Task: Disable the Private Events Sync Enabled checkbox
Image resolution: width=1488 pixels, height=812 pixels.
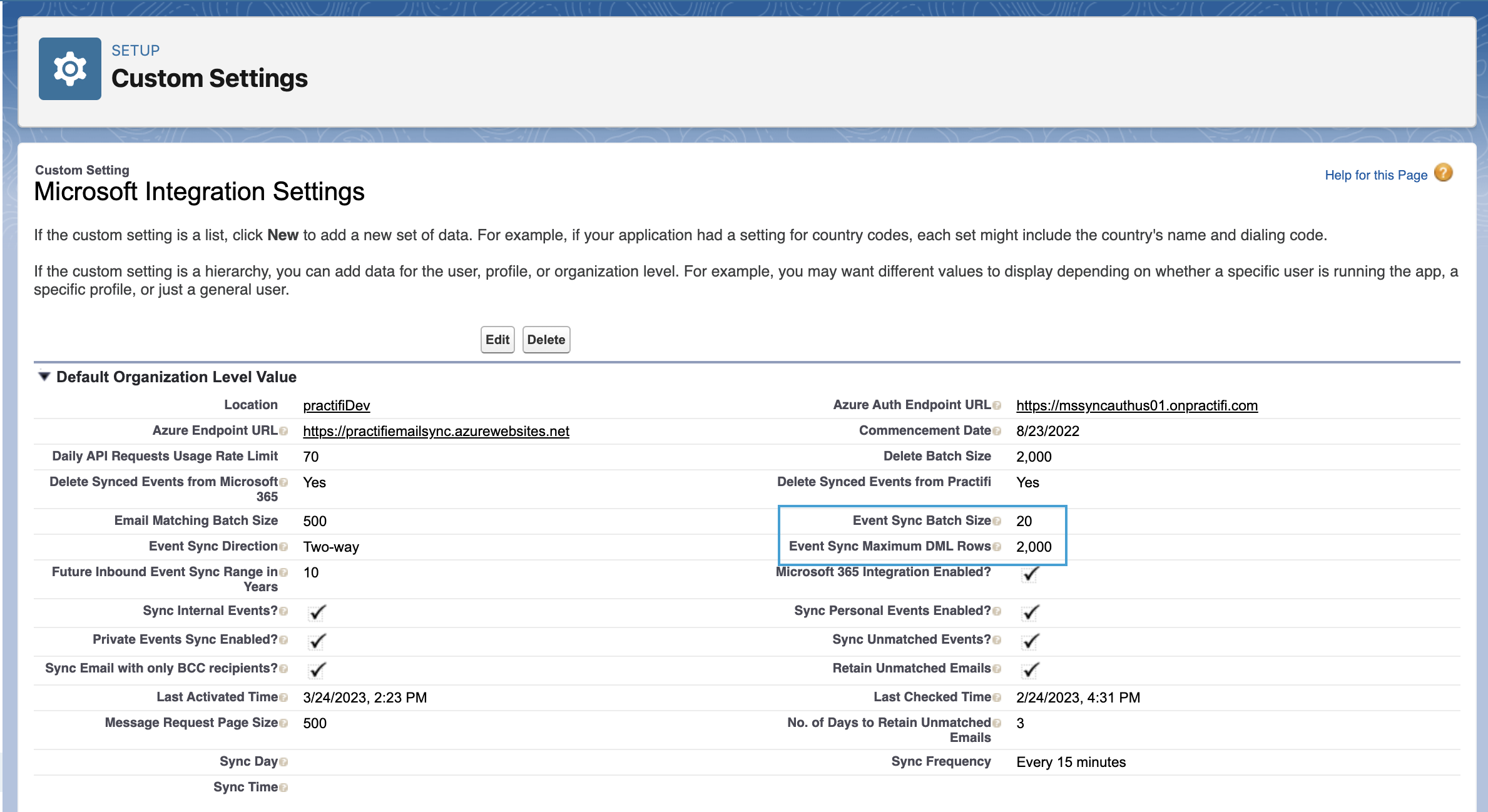Action: coord(317,641)
